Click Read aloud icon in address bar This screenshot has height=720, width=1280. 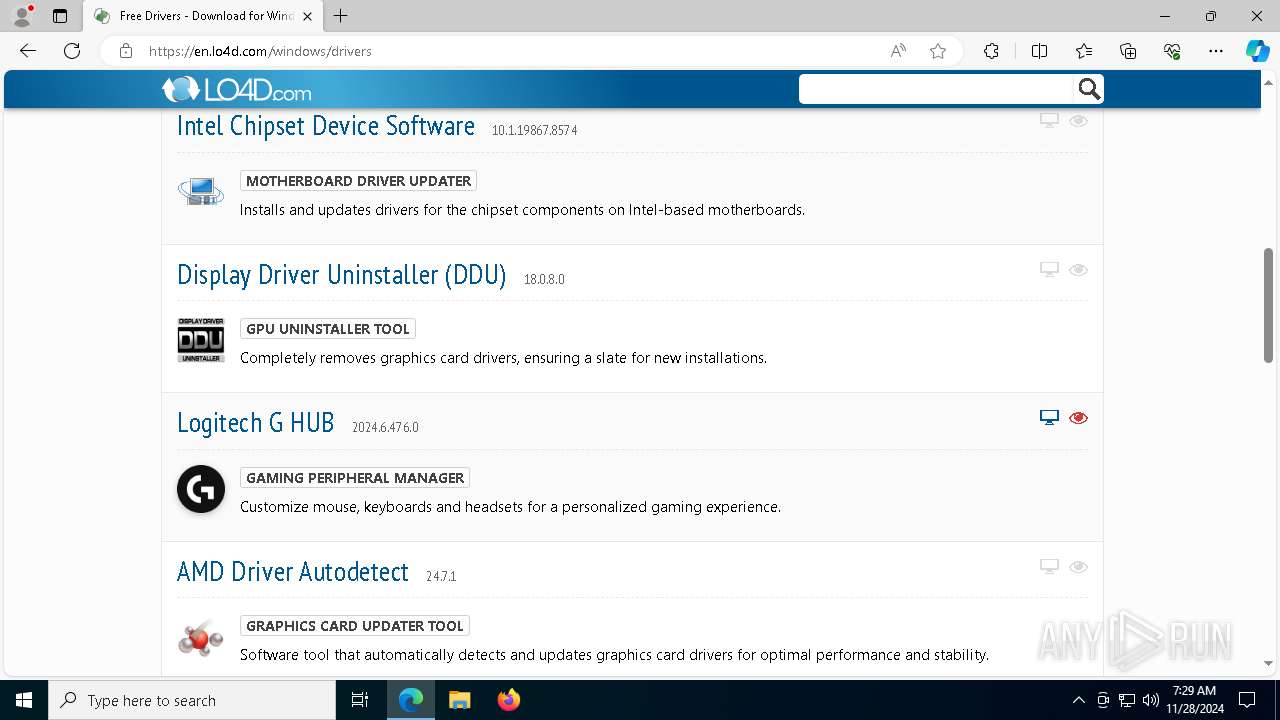[x=898, y=51]
